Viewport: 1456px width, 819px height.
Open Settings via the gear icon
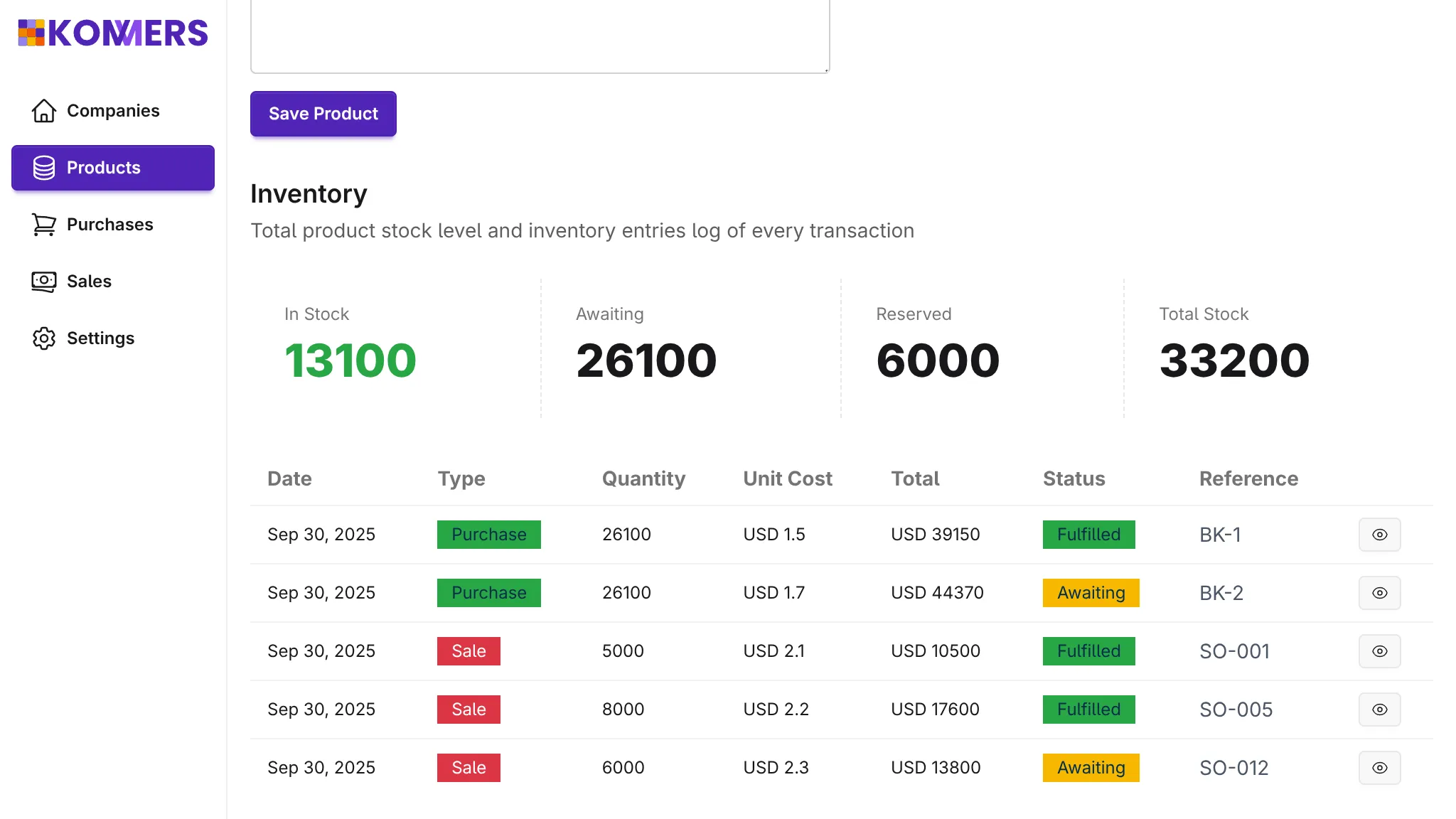click(43, 338)
